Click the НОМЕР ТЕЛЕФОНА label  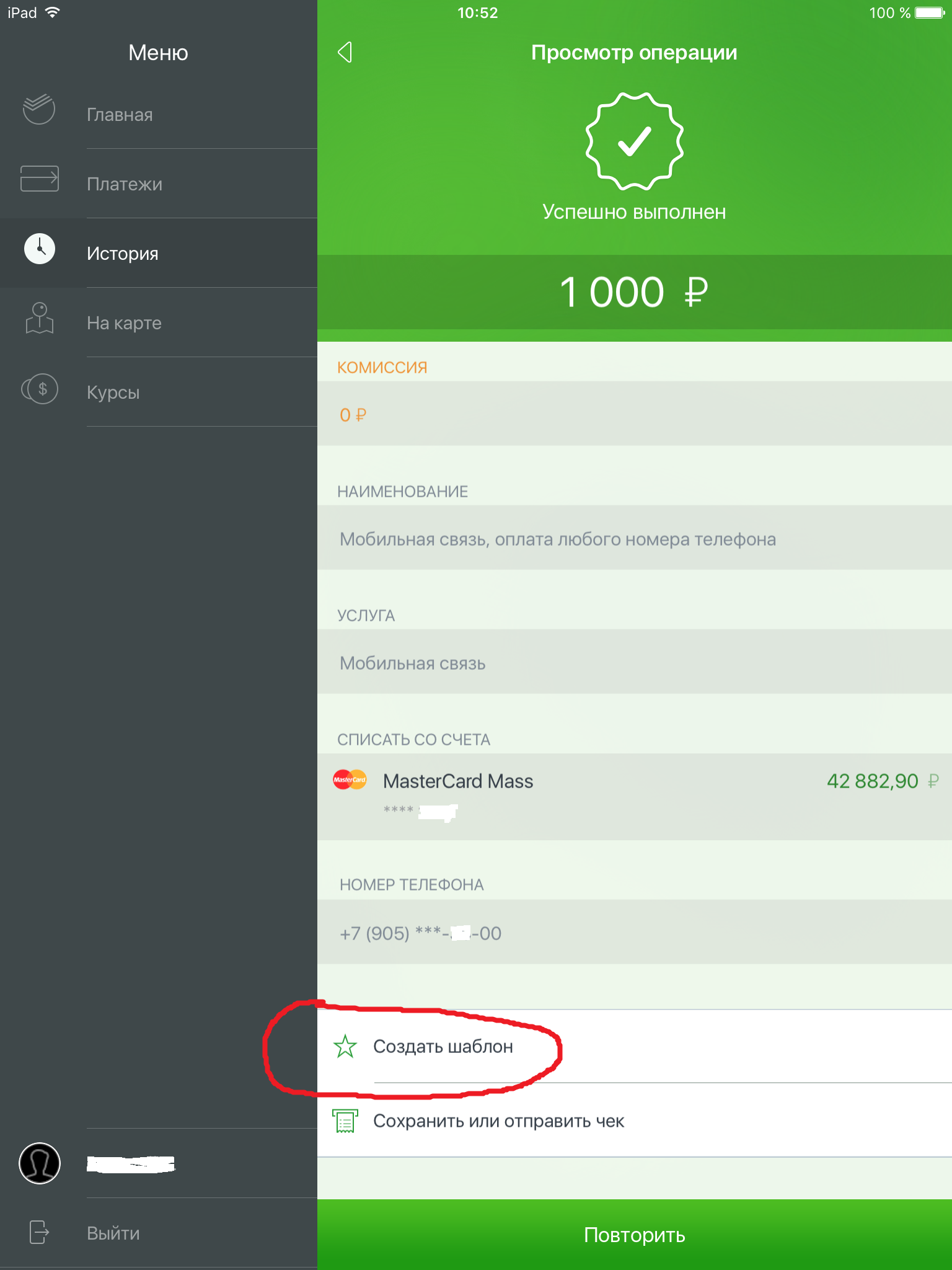point(412,885)
